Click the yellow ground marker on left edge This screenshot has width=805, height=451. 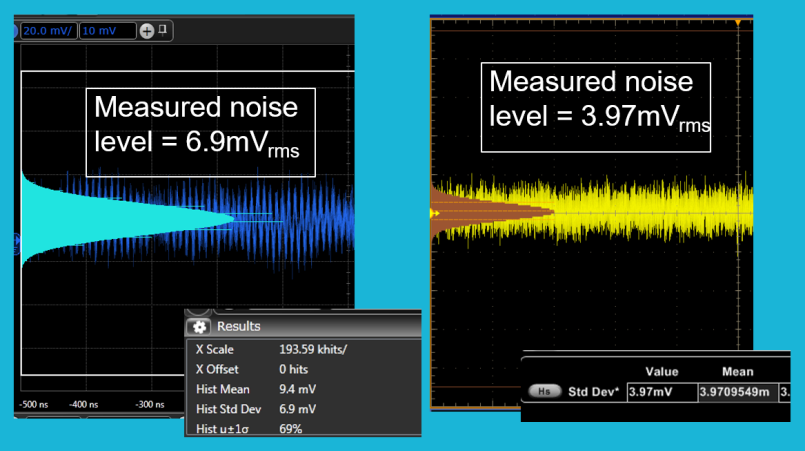coord(435,212)
